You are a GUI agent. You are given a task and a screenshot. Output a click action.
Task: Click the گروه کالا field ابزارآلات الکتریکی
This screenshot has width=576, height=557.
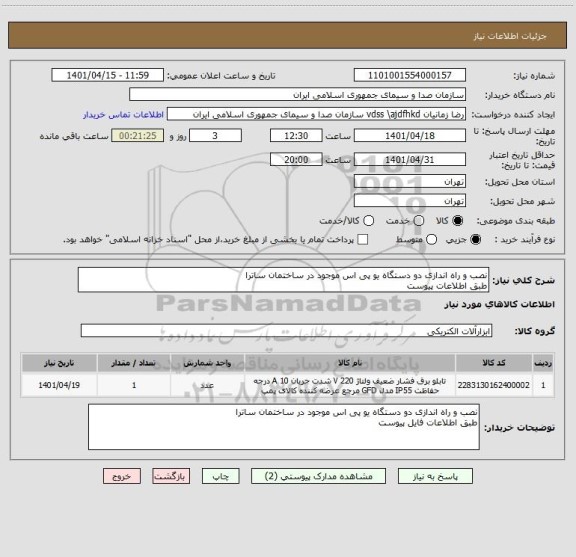287,331
